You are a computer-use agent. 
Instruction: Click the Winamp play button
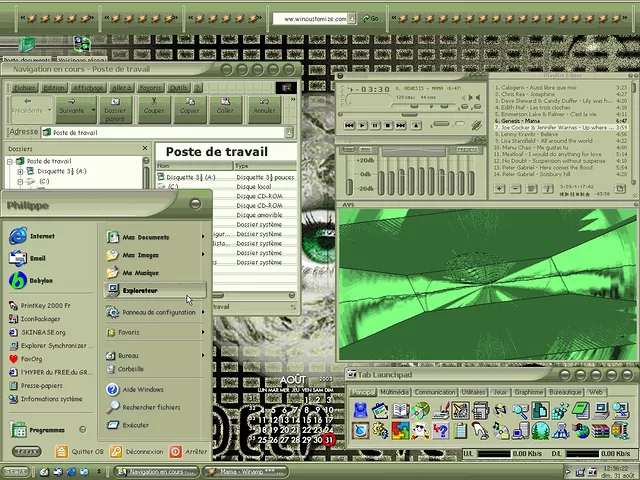[362, 126]
